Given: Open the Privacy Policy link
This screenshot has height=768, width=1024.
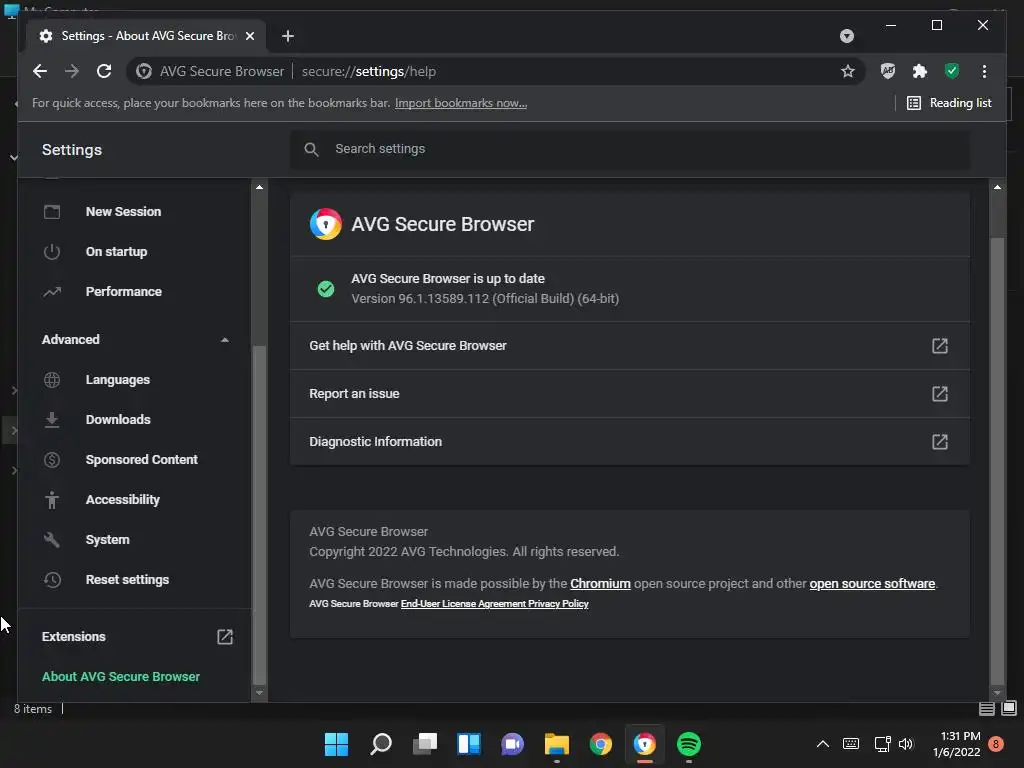Looking at the screenshot, I should [558, 603].
